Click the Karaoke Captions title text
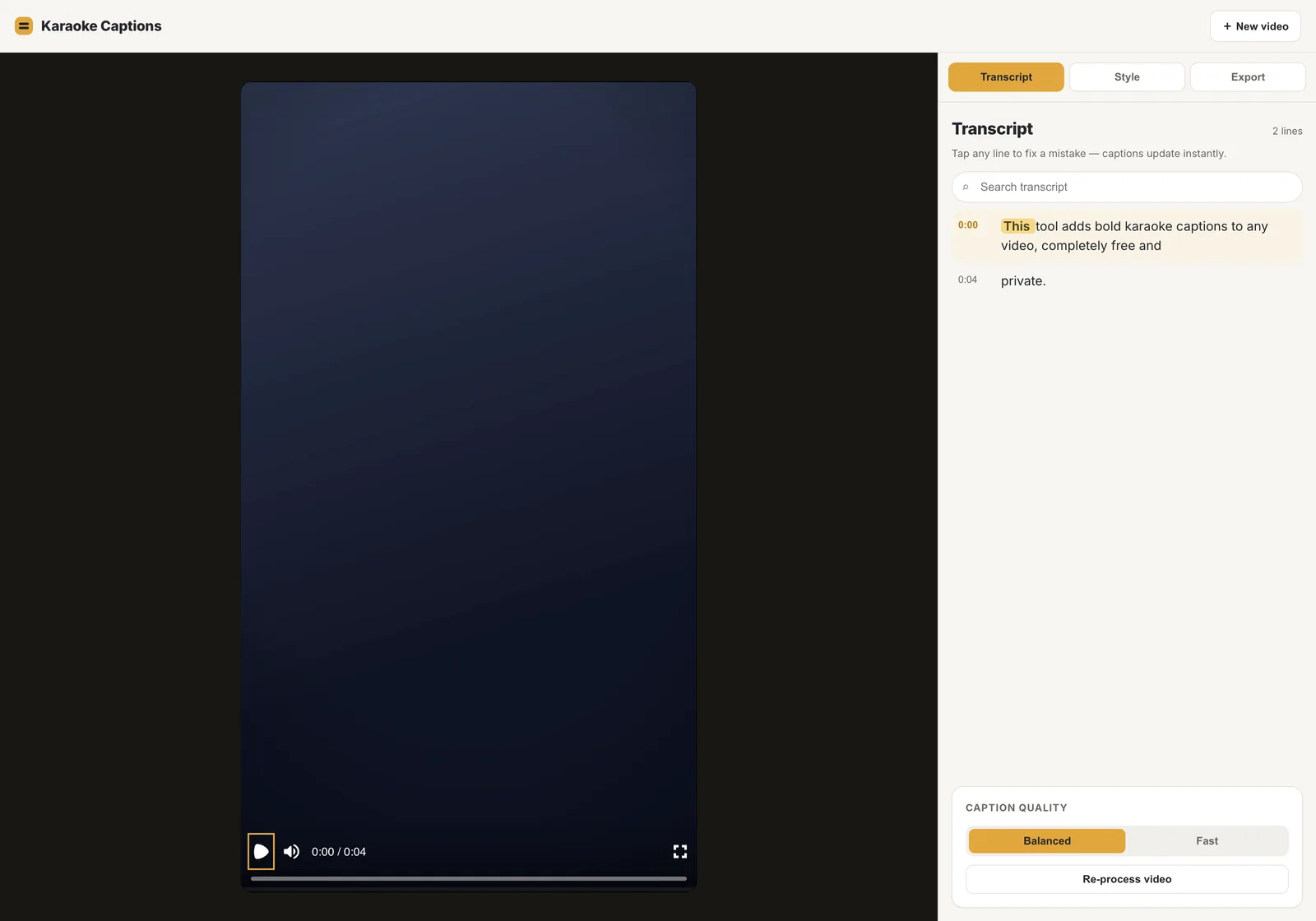Screen dimensions: 1316x921 tap(101, 25)
